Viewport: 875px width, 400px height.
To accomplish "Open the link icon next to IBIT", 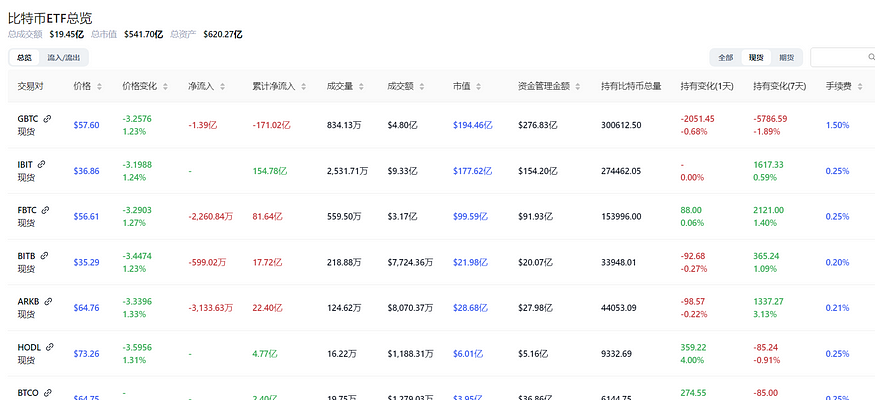I will click(x=42, y=164).
